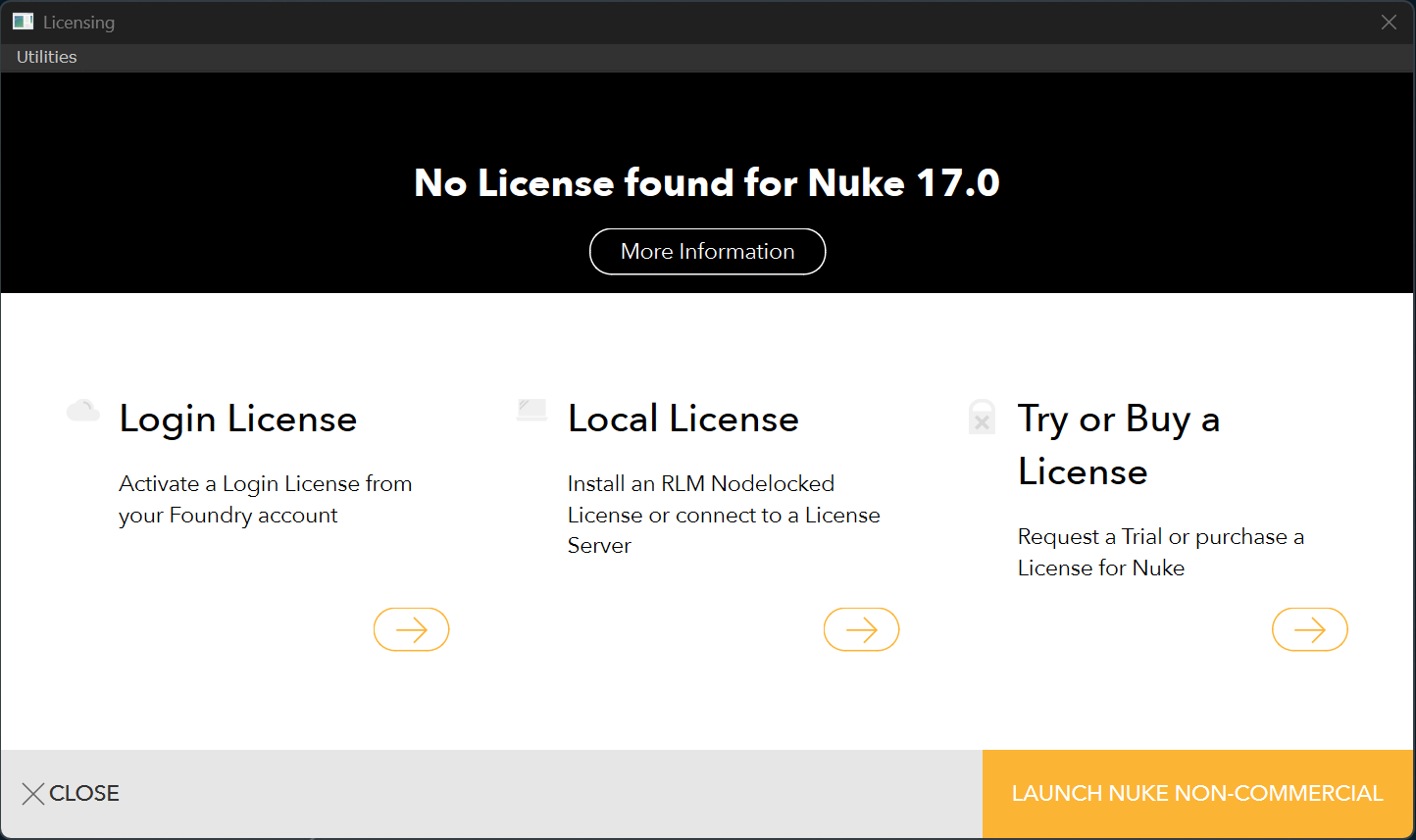Click 'Activate a Login License from your Foundry account' text
This screenshot has width=1416, height=840.
(x=266, y=500)
